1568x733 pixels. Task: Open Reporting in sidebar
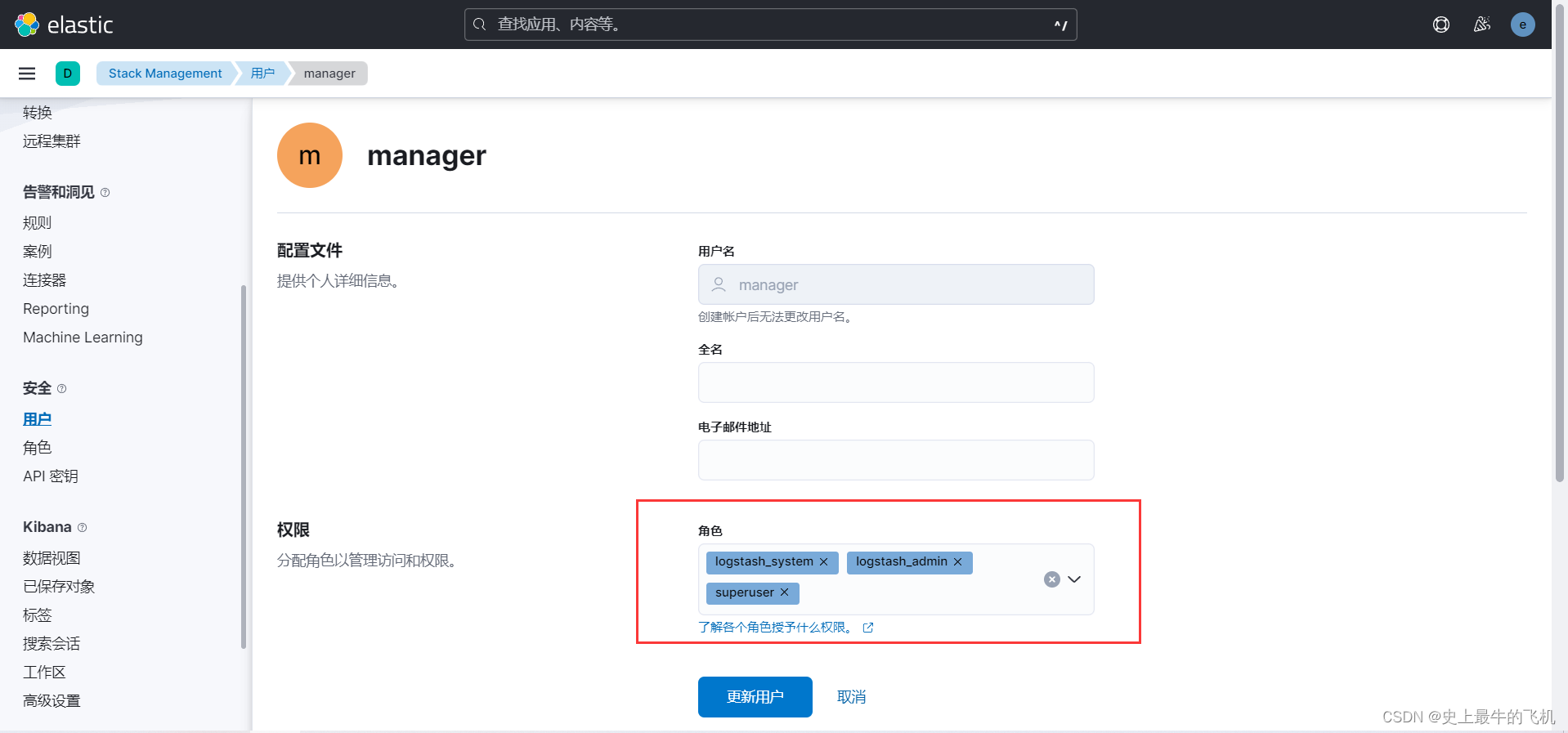(x=56, y=309)
